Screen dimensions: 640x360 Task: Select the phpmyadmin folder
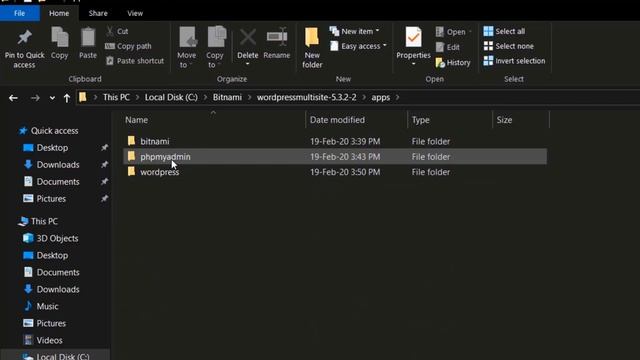coord(335,157)
